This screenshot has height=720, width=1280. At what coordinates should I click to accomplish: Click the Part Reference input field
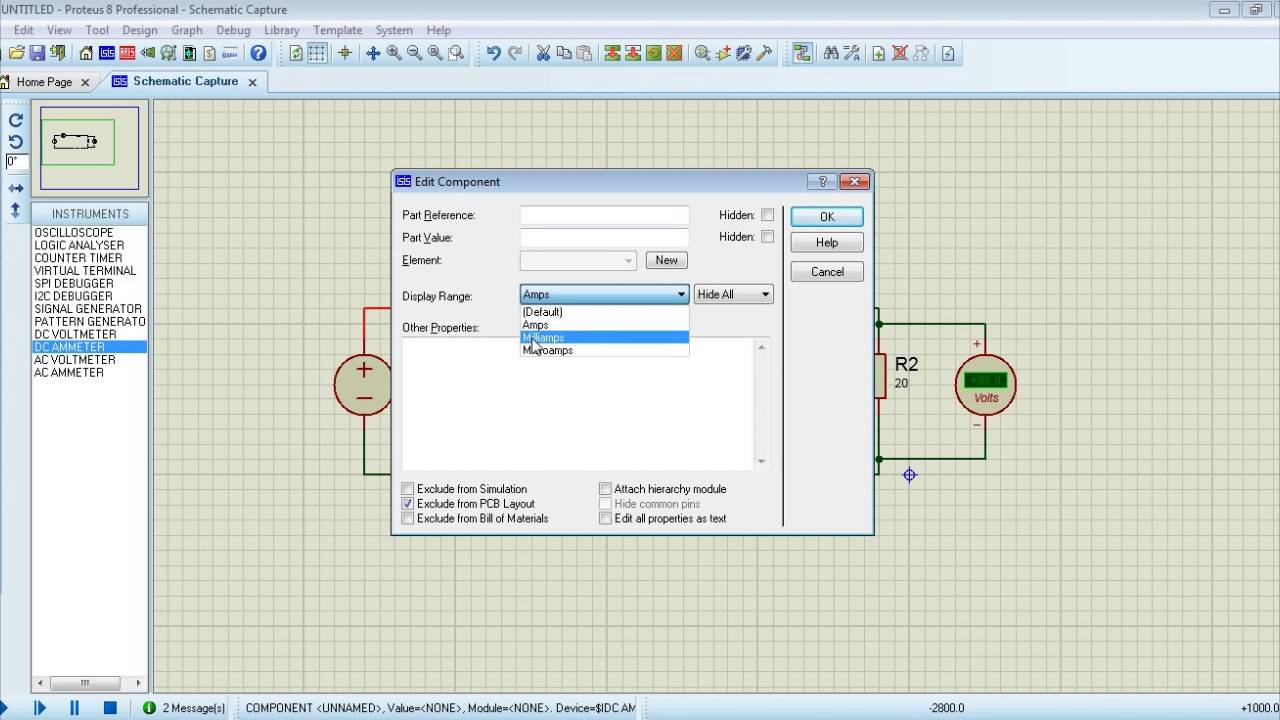[x=605, y=215]
